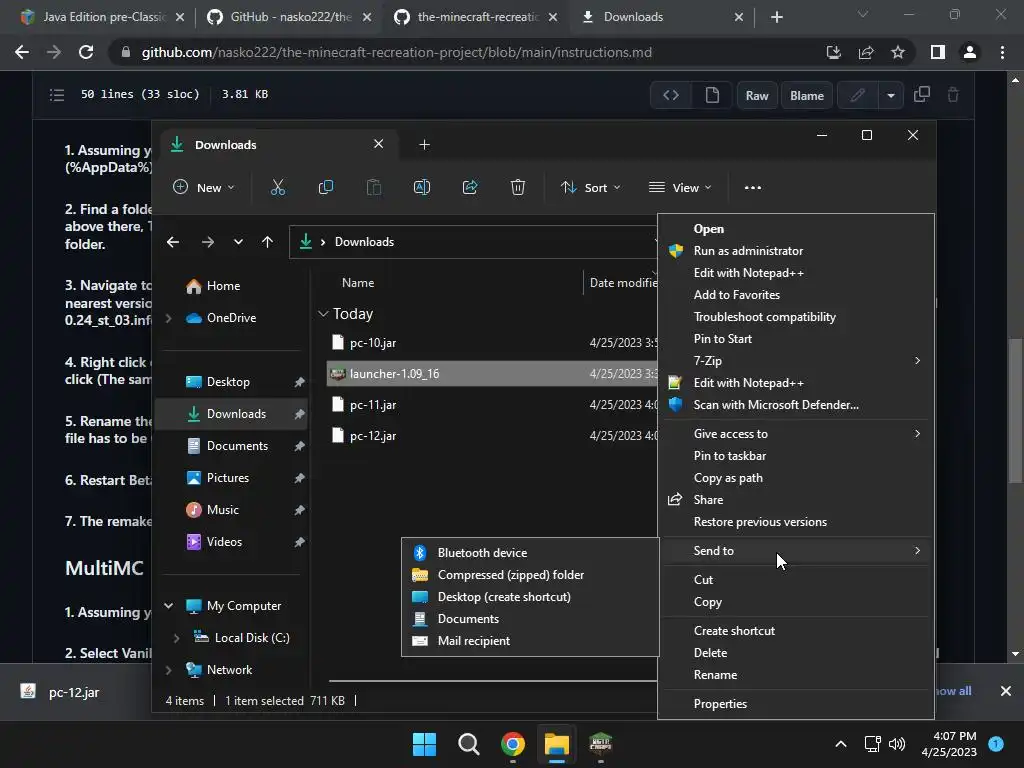Screen dimensions: 1024x768
Task: Show hidden system tray icons
Action: pos(840,744)
